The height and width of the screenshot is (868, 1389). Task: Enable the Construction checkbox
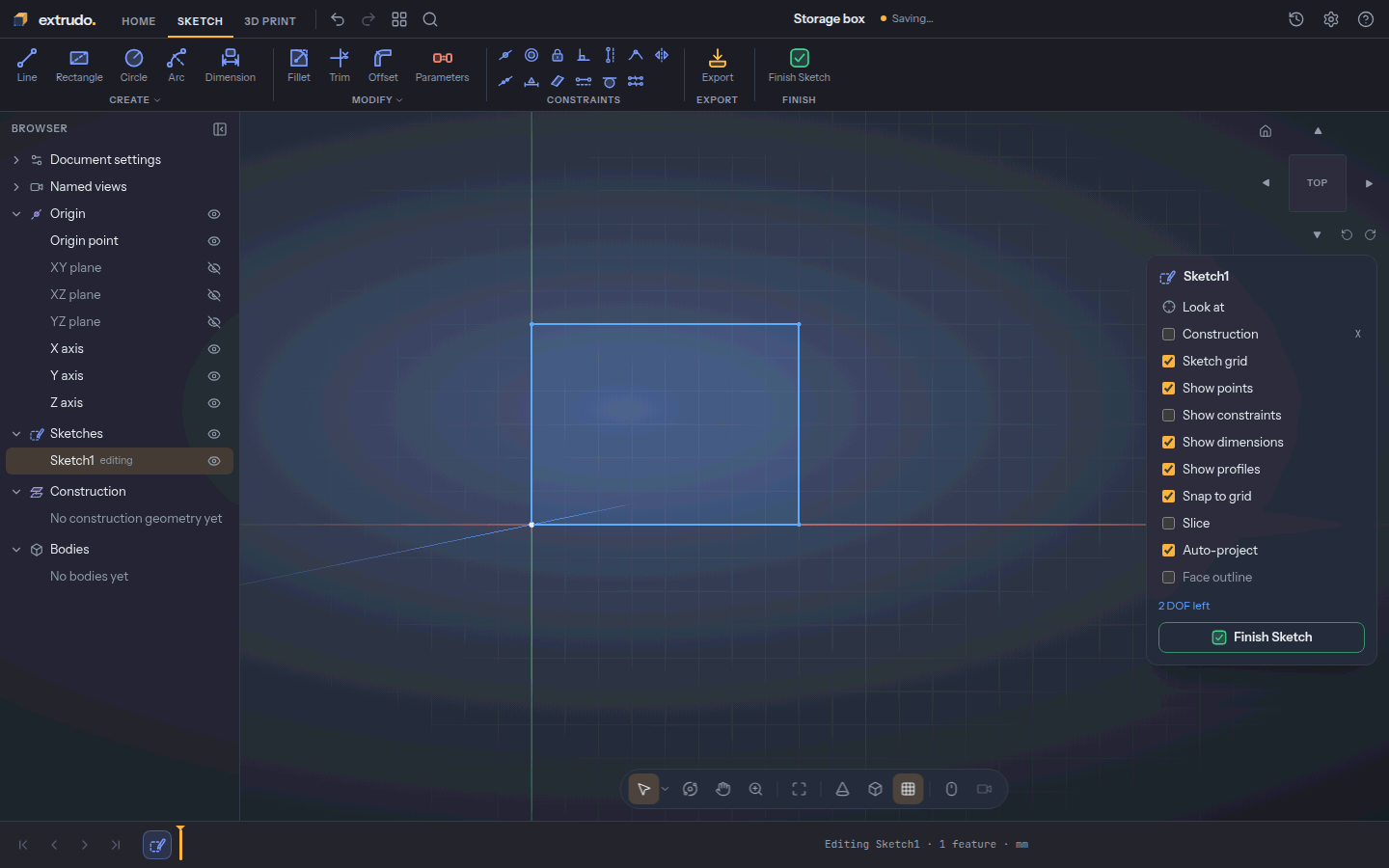click(x=1169, y=335)
